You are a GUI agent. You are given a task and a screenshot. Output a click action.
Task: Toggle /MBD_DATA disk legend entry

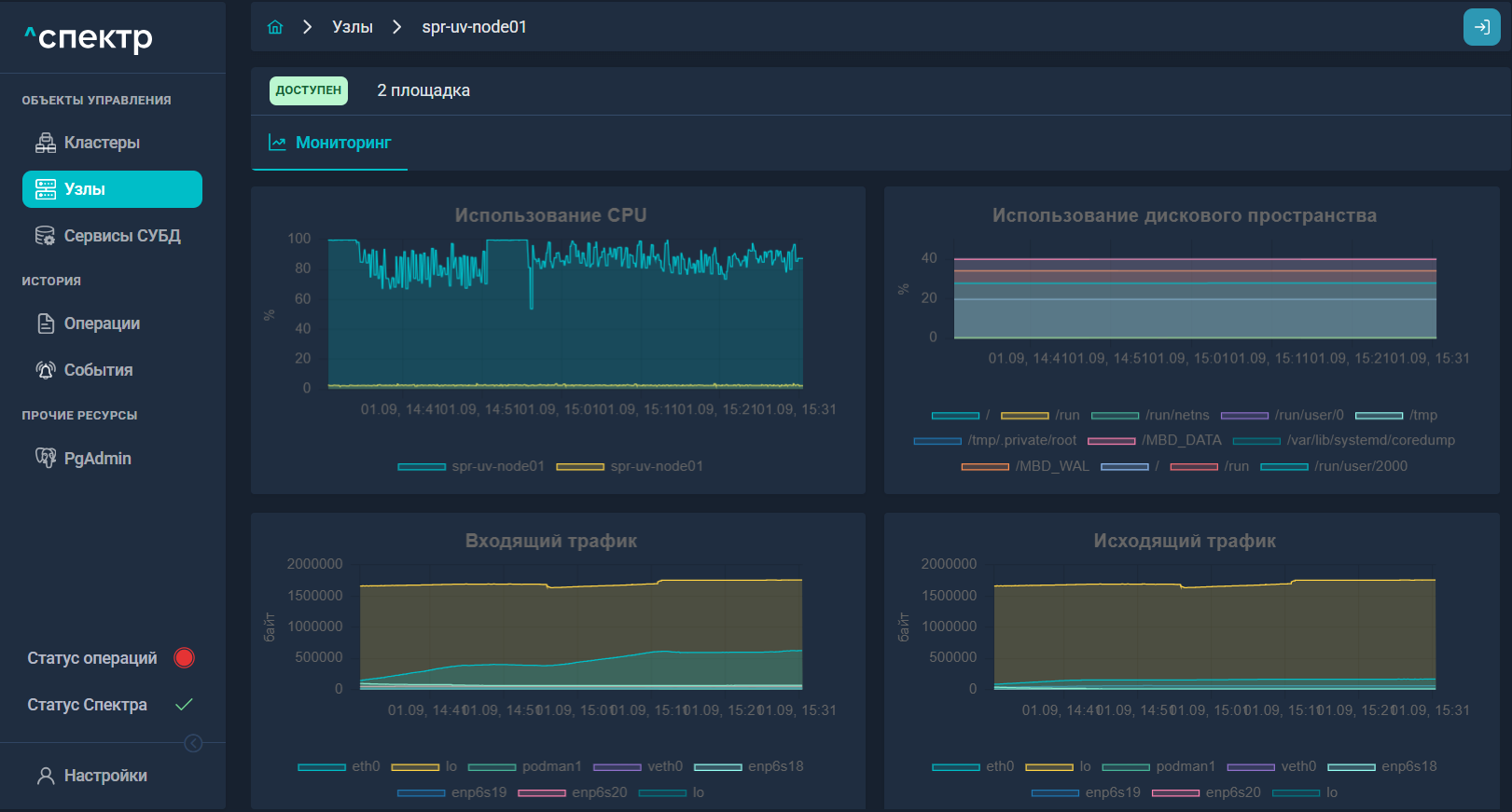coord(1155,440)
